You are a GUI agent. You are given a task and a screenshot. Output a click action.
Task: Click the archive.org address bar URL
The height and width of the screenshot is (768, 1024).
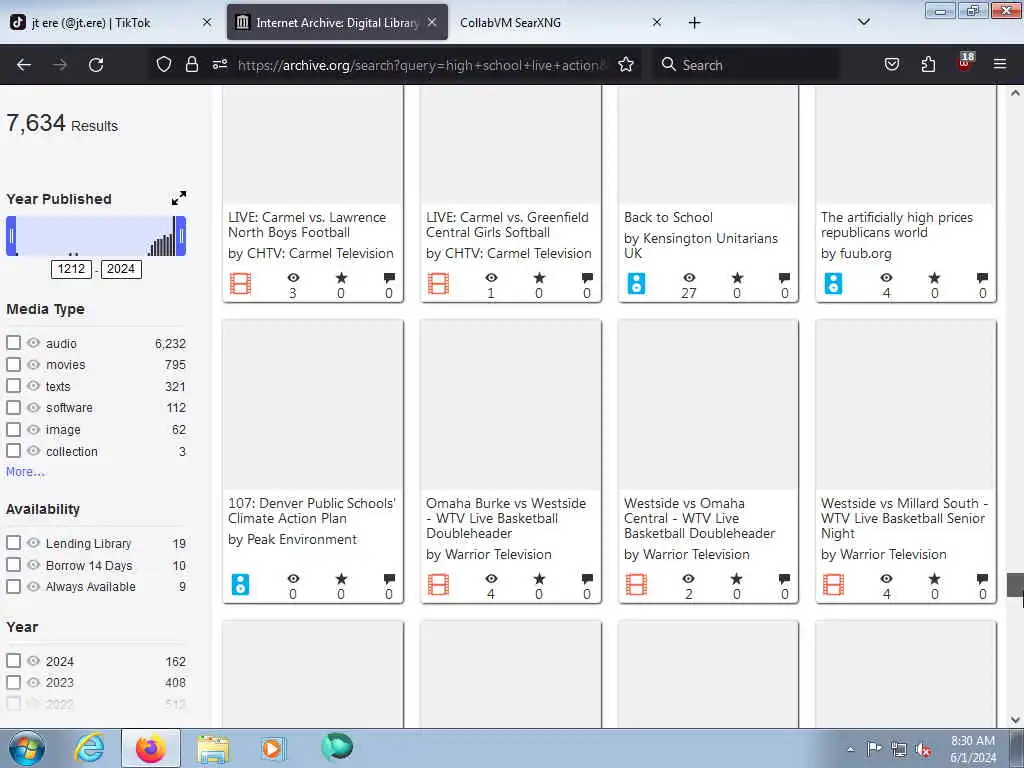(x=422, y=65)
